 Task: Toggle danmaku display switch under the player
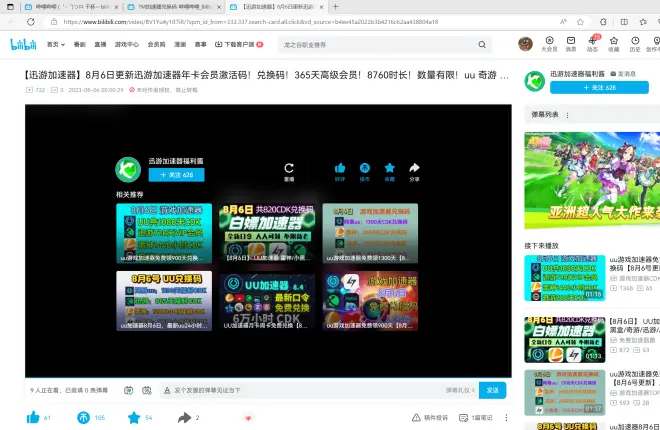(132, 390)
